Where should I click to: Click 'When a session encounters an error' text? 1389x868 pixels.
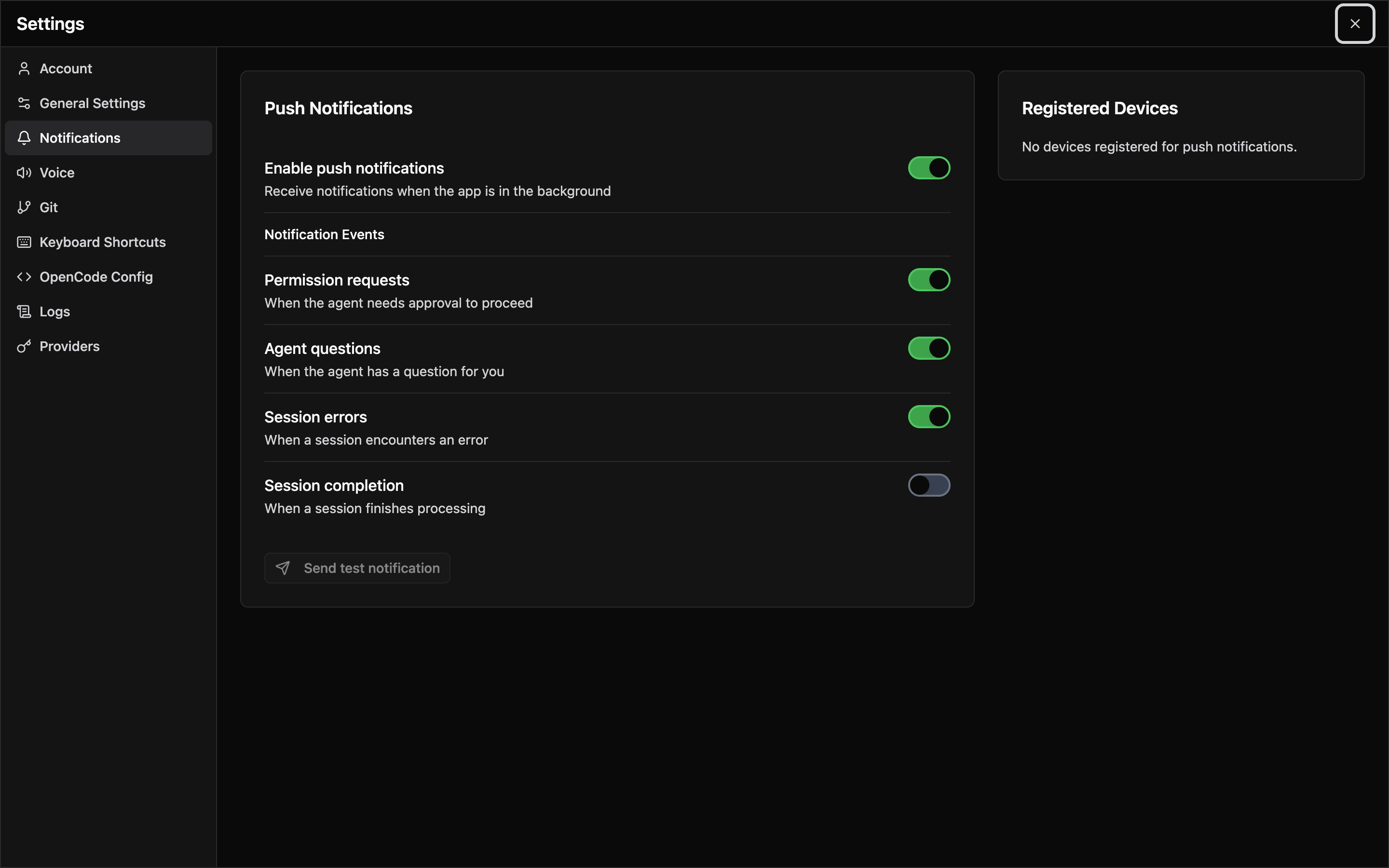(376, 440)
